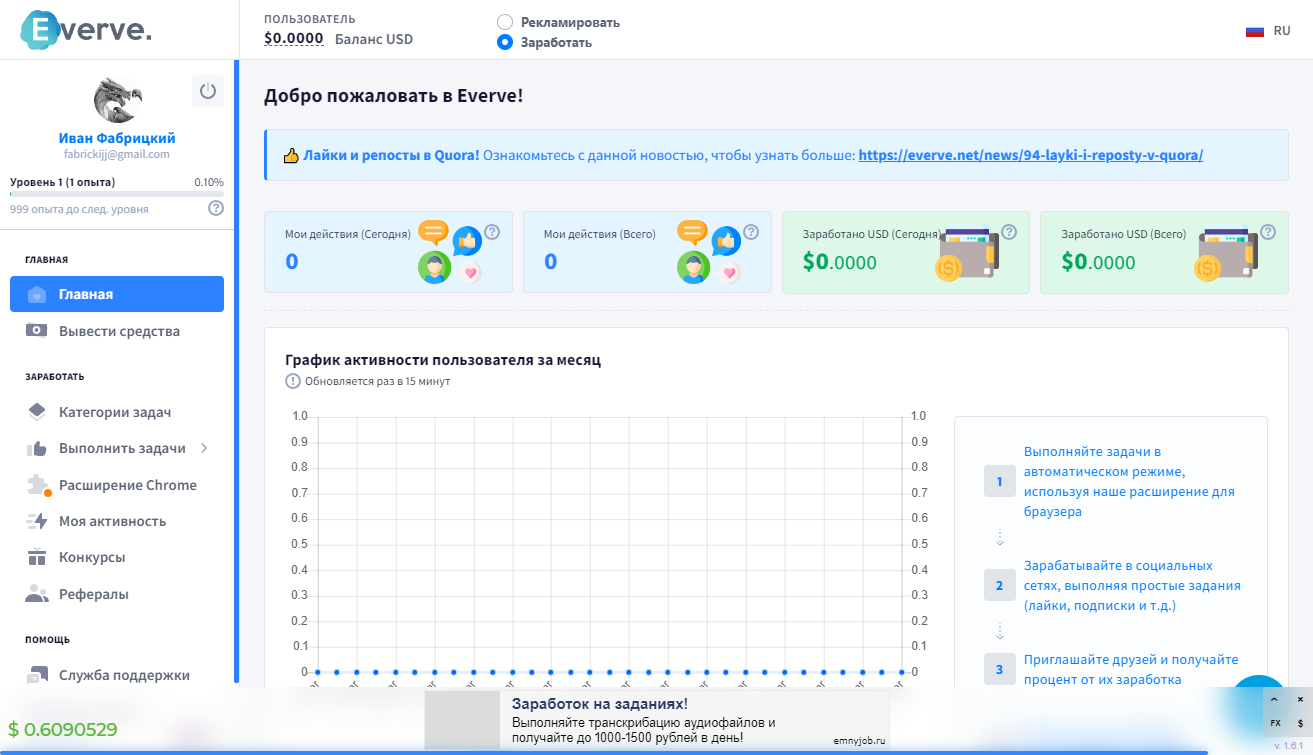
Task: Select the Рекламировать radio button
Action: click(505, 22)
